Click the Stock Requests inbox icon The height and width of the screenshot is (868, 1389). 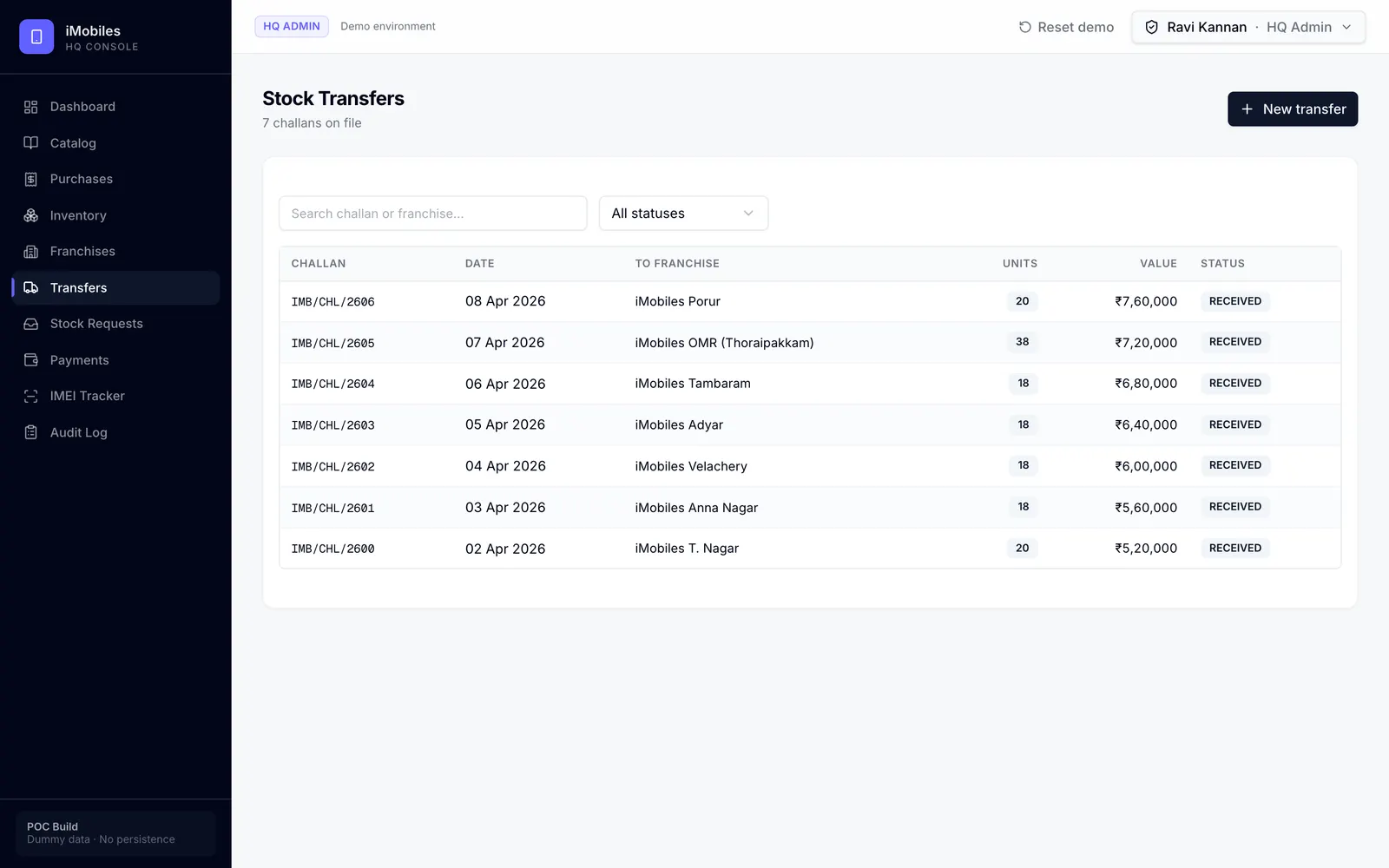(x=31, y=324)
